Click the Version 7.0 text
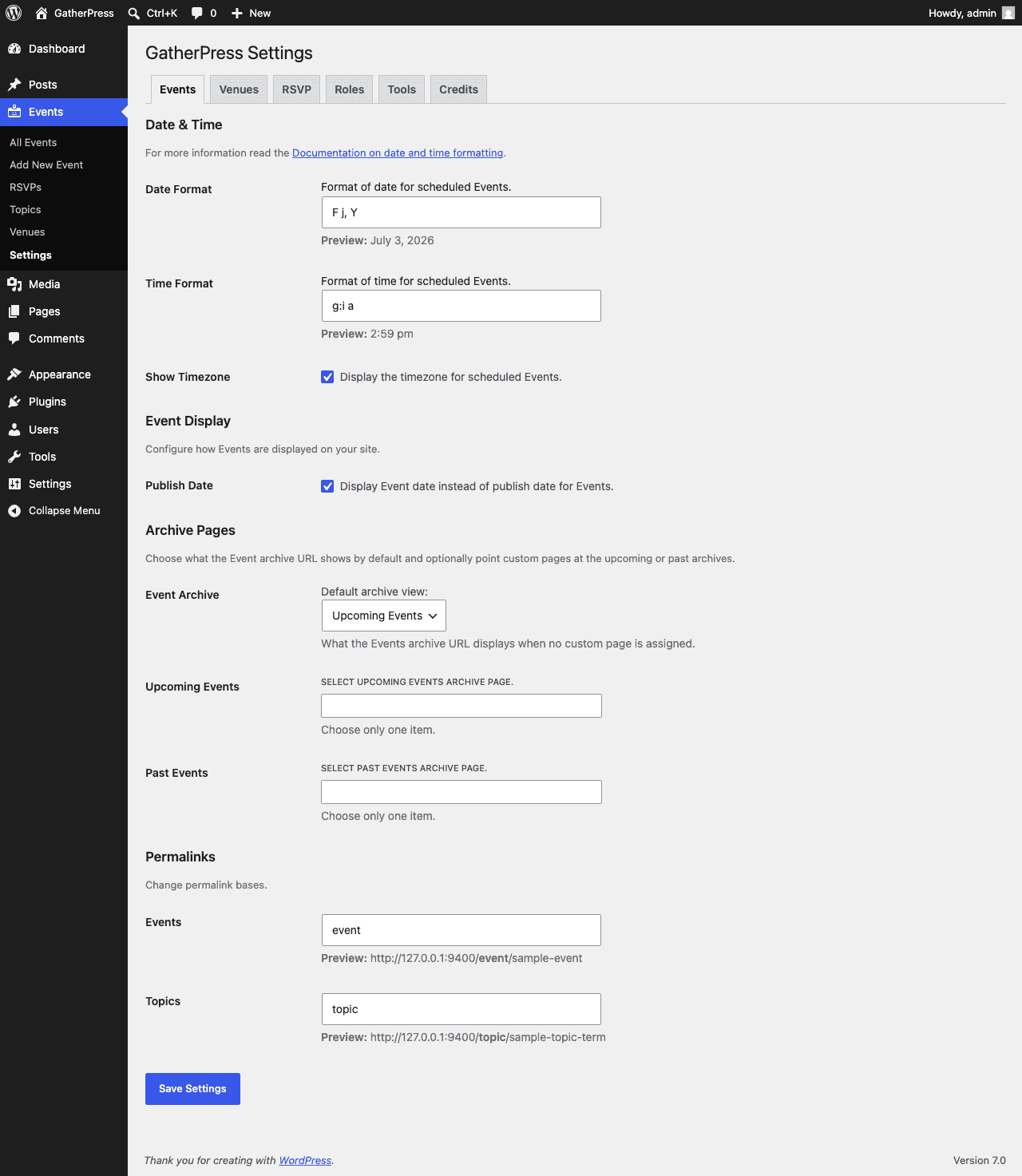1022x1176 pixels. pyautogui.click(x=980, y=1160)
